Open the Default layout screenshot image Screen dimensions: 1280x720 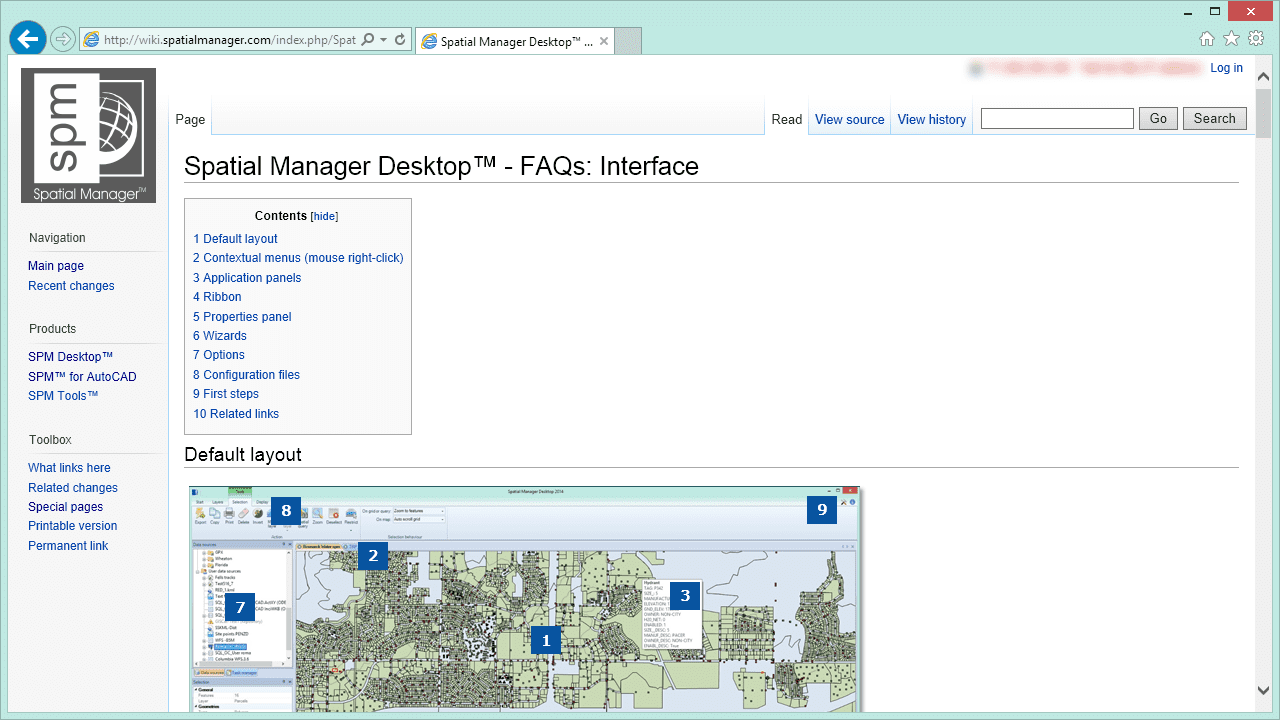(525, 599)
